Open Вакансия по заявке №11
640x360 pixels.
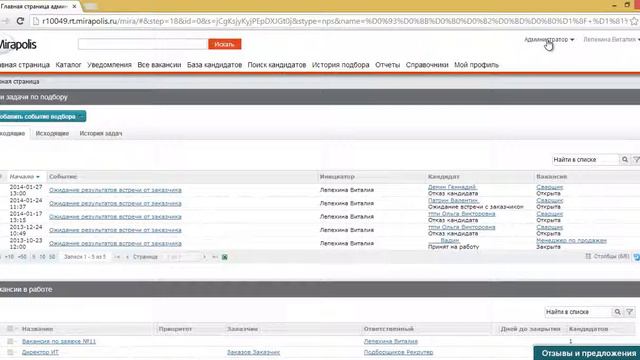(59, 341)
